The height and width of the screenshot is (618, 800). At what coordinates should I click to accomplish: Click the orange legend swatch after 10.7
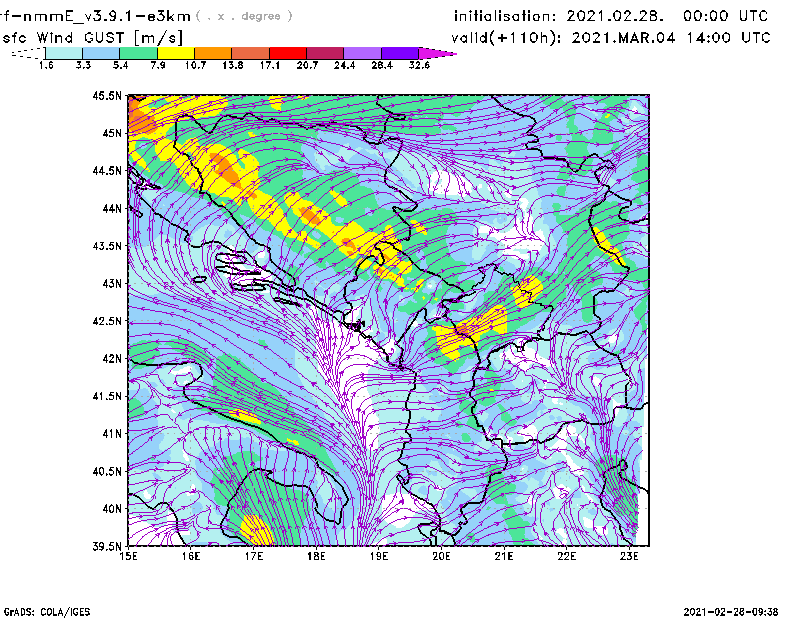coord(213,53)
